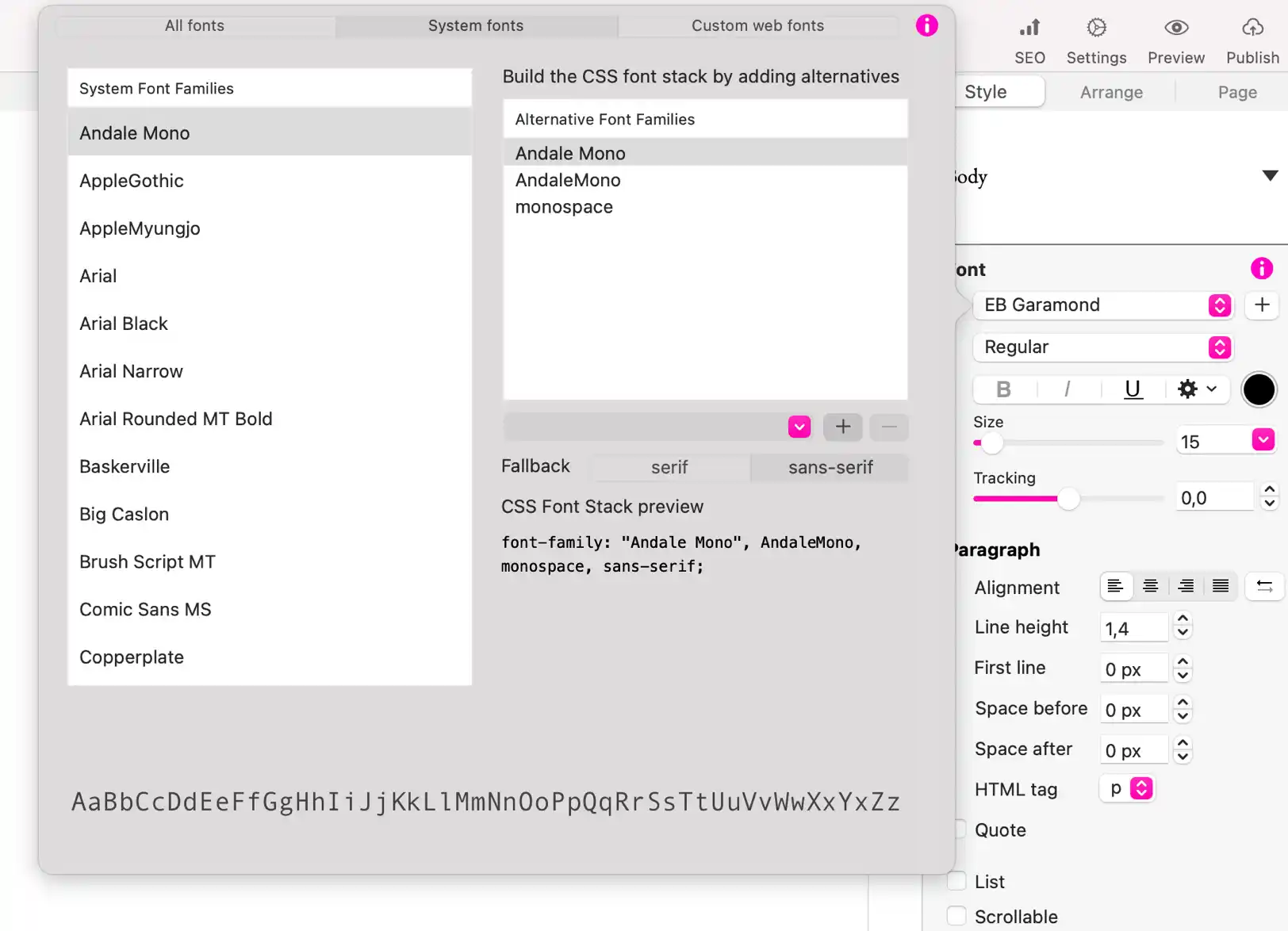Select Baskerville from system fonts list

click(x=125, y=466)
